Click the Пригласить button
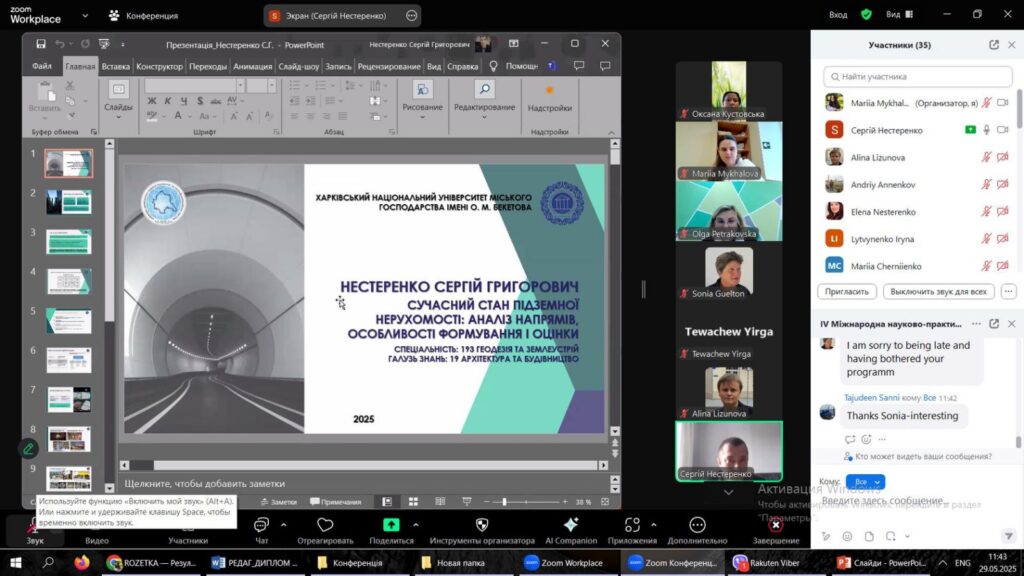Viewport: 1024px width, 576px height. [x=846, y=292]
